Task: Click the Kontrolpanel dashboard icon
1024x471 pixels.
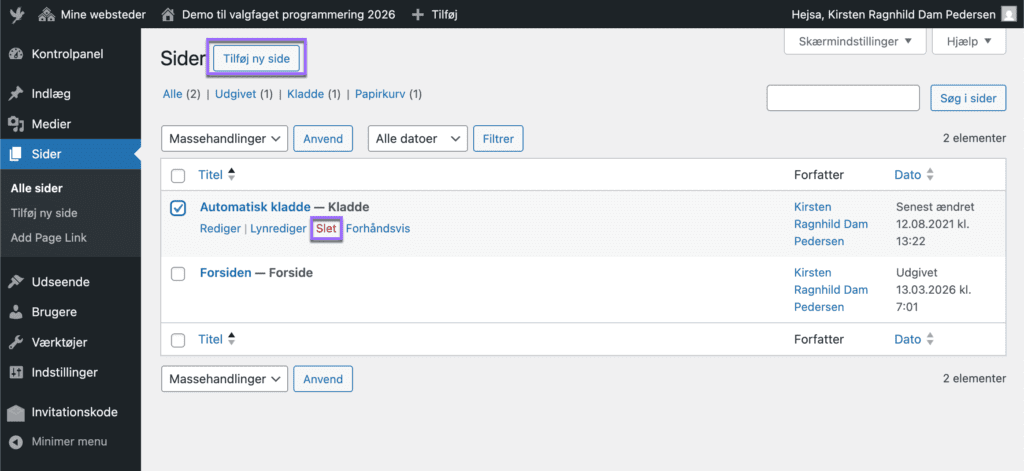Action: 16,54
